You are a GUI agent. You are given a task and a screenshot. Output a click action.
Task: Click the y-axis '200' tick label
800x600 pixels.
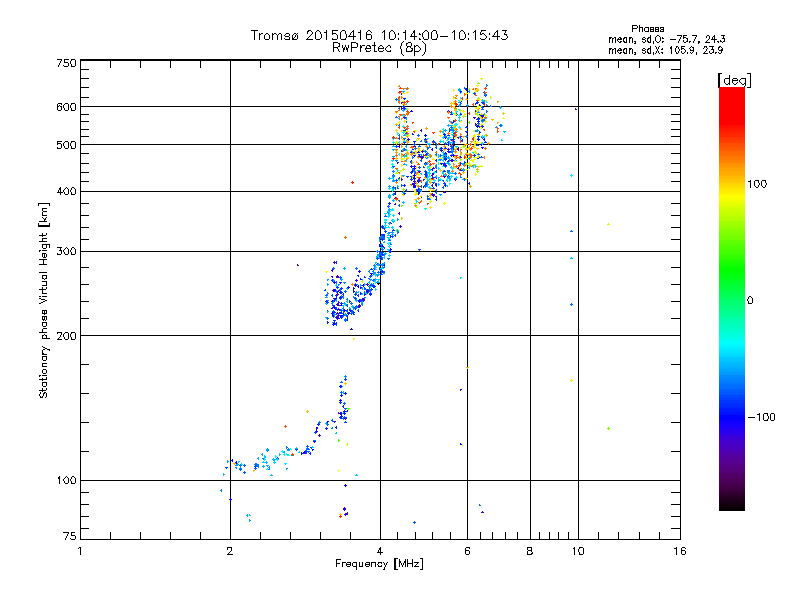tap(66, 336)
